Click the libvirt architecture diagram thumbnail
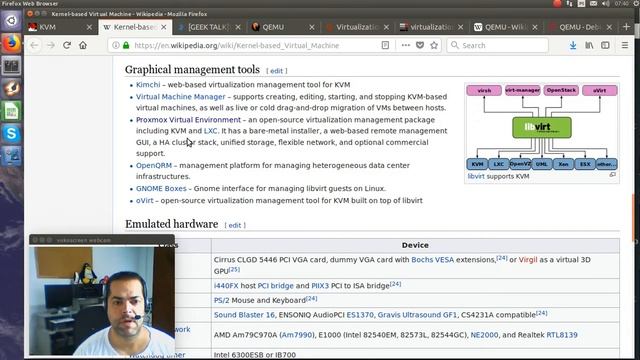 pos(542,127)
